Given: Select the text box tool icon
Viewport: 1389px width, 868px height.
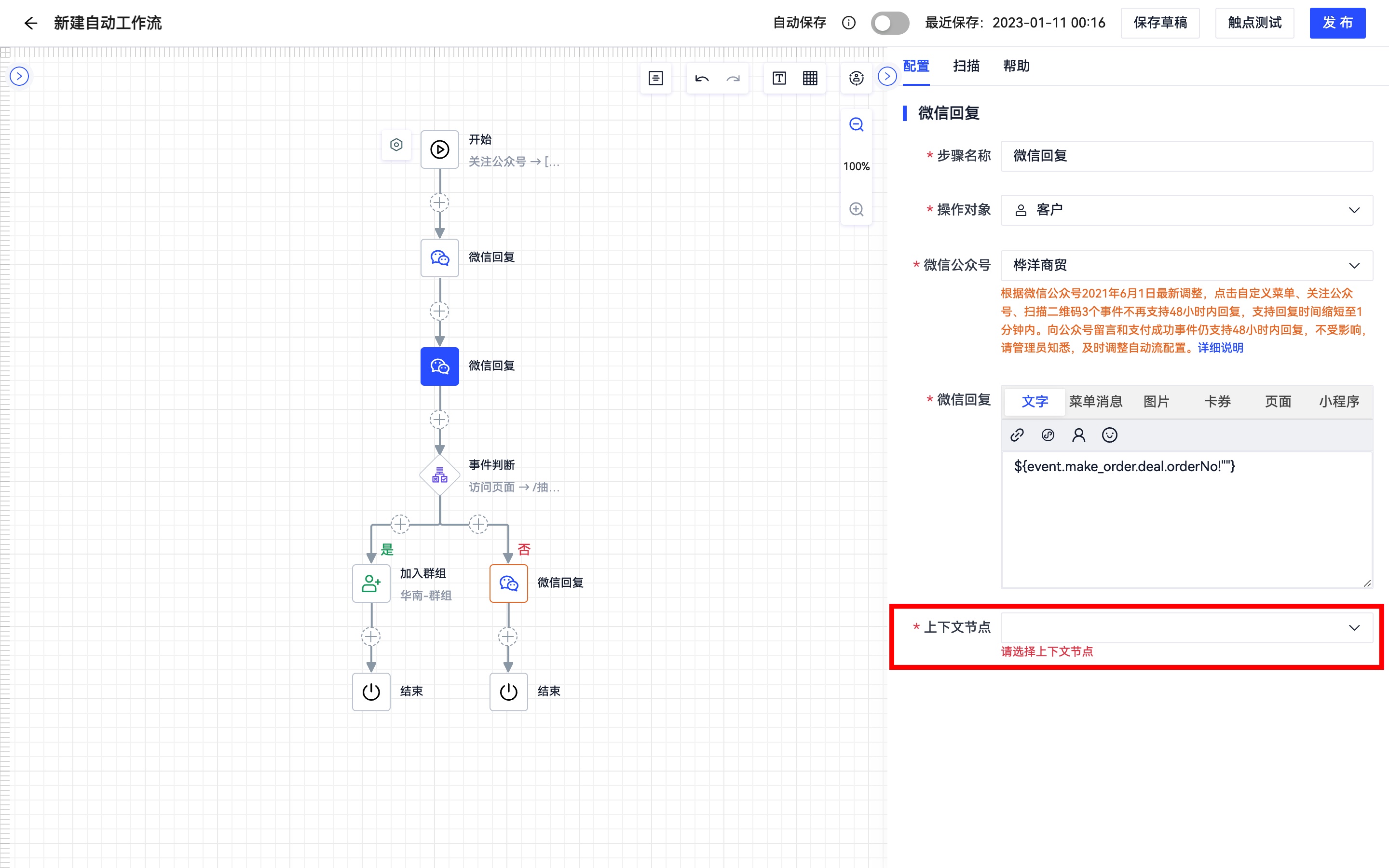Looking at the screenshot, I should click(779, 78).
